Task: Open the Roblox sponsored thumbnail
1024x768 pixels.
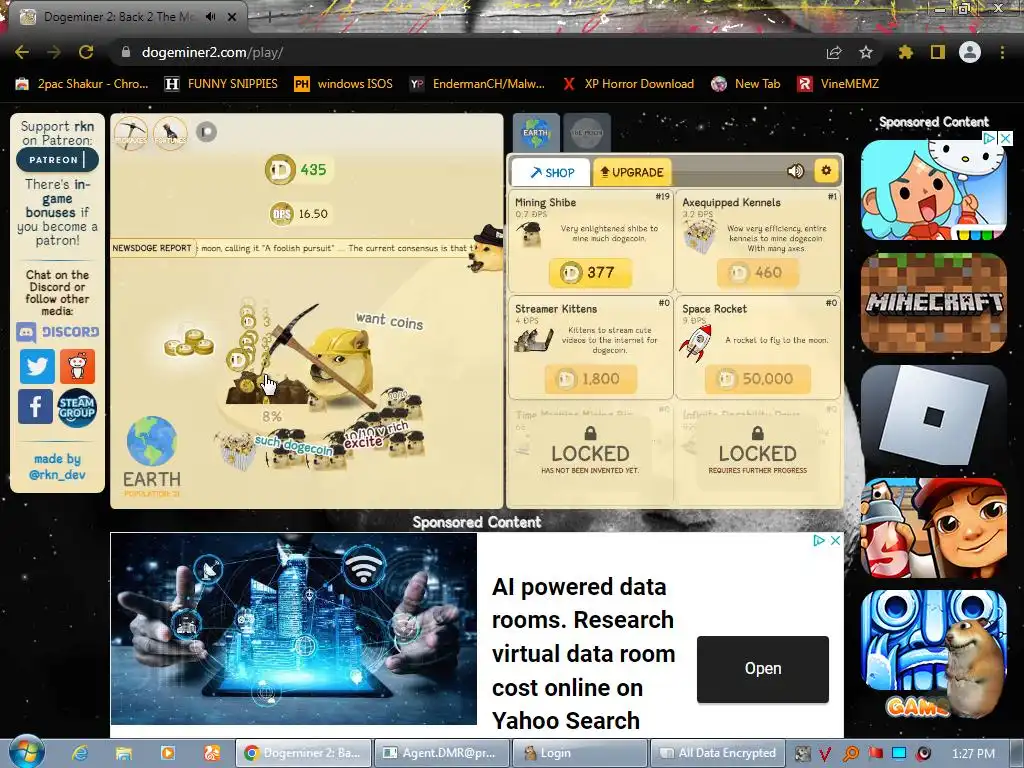Action: pyautogui.click(x=933, y=415)
